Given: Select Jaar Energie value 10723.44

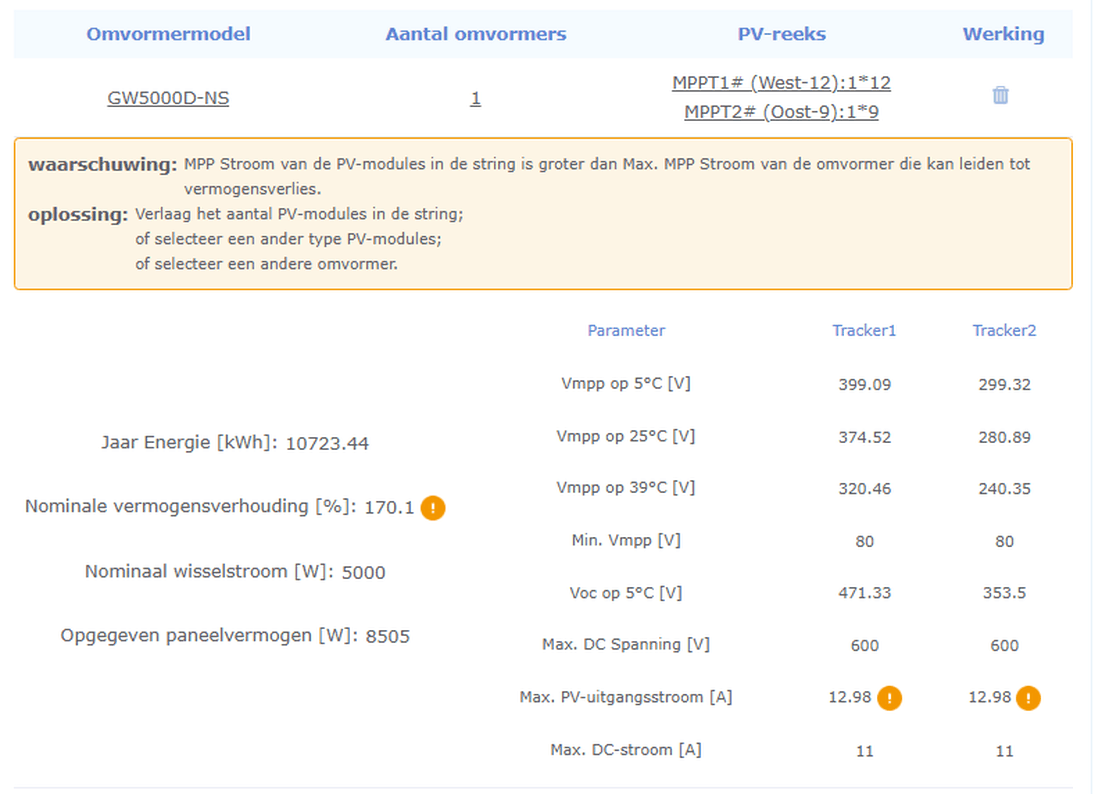Looking at the screenshot, I should pos(328,443).
